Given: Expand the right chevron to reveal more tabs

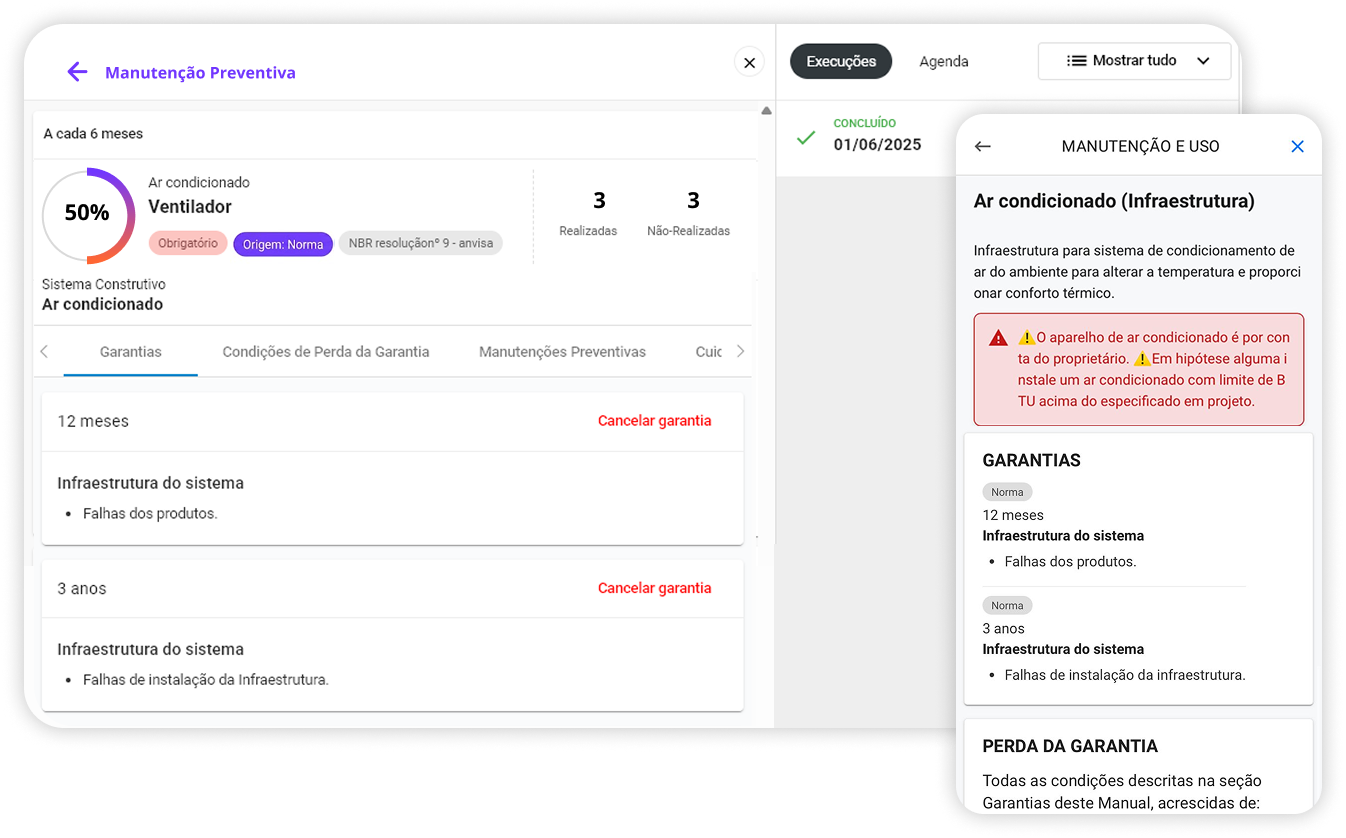Looking at the screenshot, I should 739,351.
